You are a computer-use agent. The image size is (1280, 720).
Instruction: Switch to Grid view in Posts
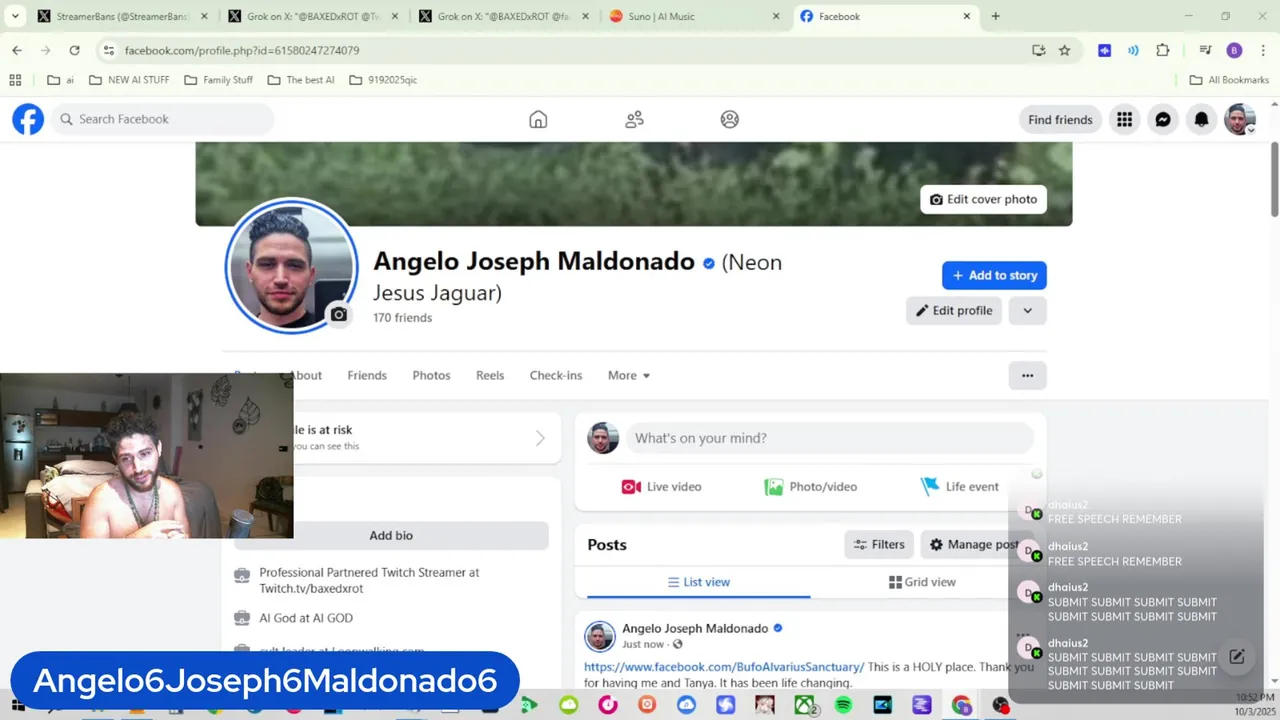[x=922, y=582]
